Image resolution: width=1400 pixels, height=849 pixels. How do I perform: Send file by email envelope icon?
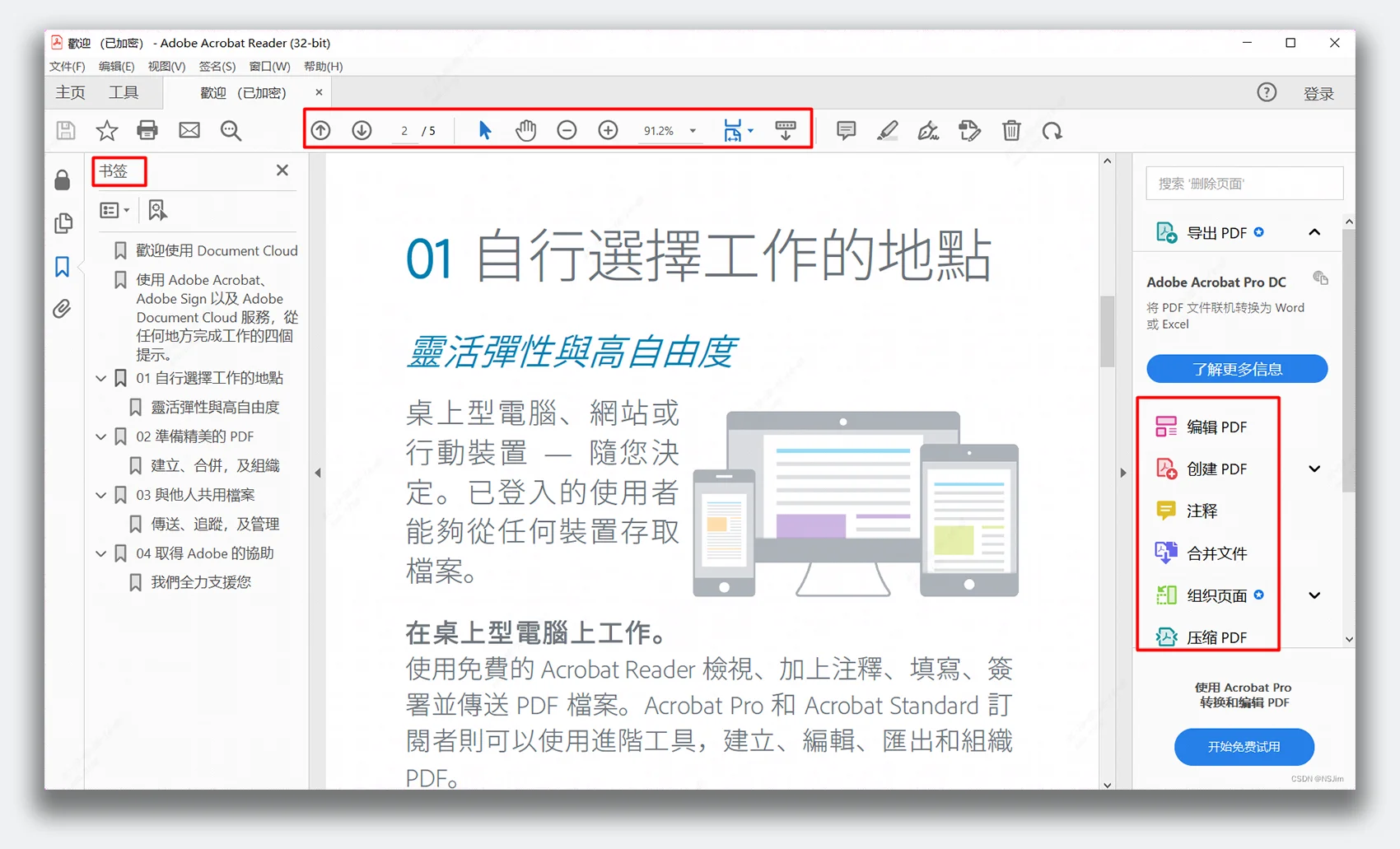click(189, 130)
